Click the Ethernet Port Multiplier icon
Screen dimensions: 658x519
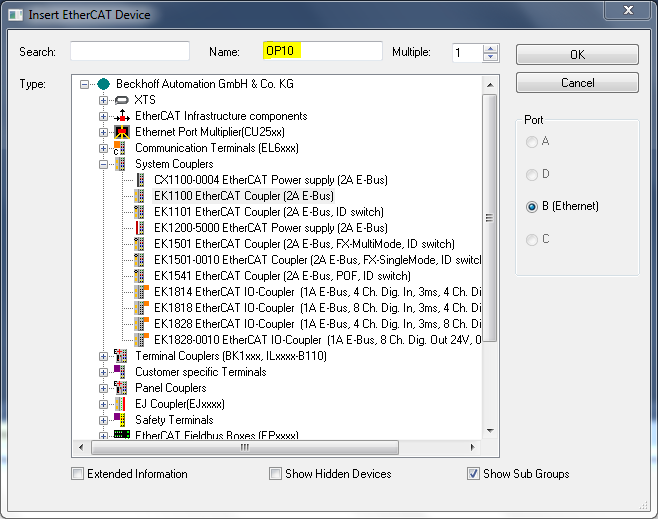point(122,132)
